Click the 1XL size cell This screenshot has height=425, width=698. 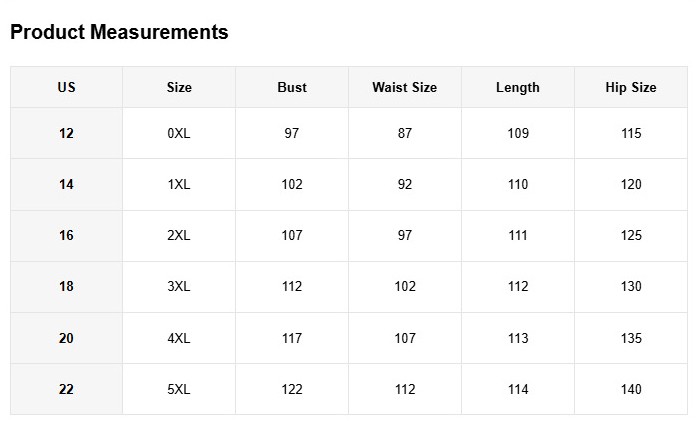click(179, 185)
